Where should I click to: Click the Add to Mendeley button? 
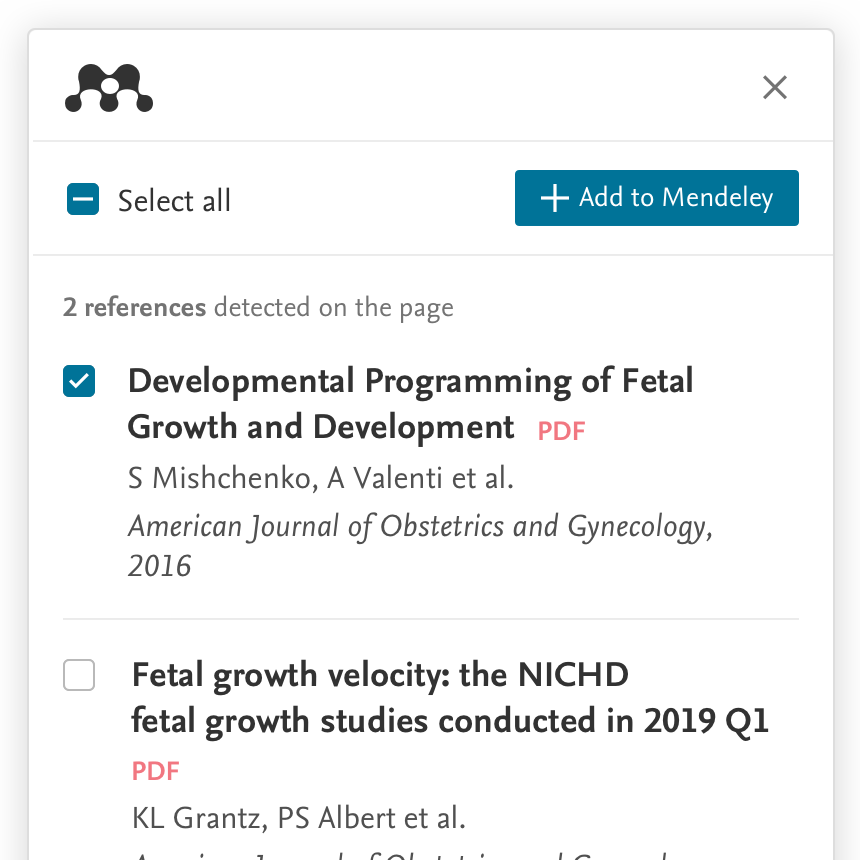[x=657, y=198]
